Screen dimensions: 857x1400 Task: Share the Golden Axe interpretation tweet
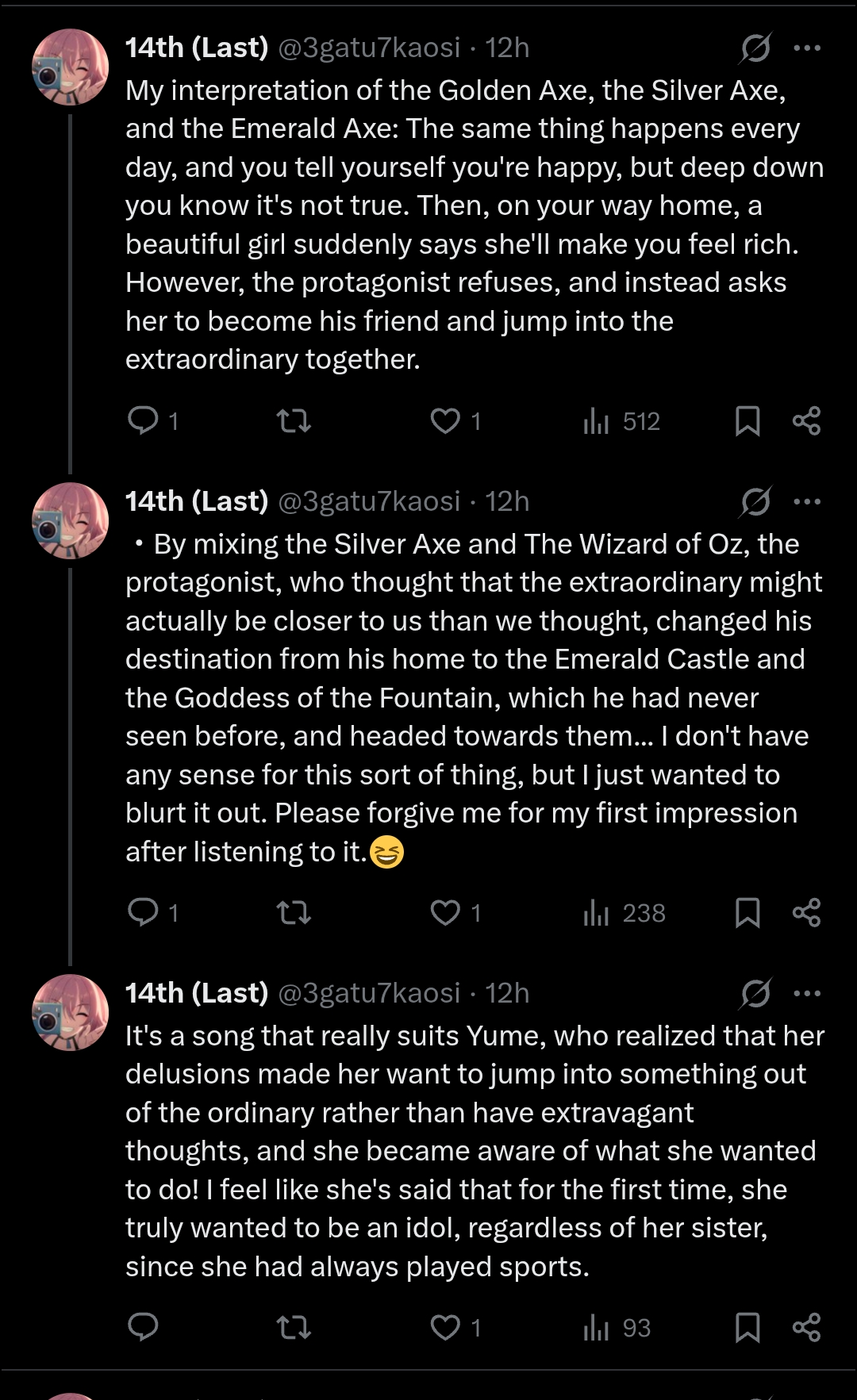[x=806, y=420]
